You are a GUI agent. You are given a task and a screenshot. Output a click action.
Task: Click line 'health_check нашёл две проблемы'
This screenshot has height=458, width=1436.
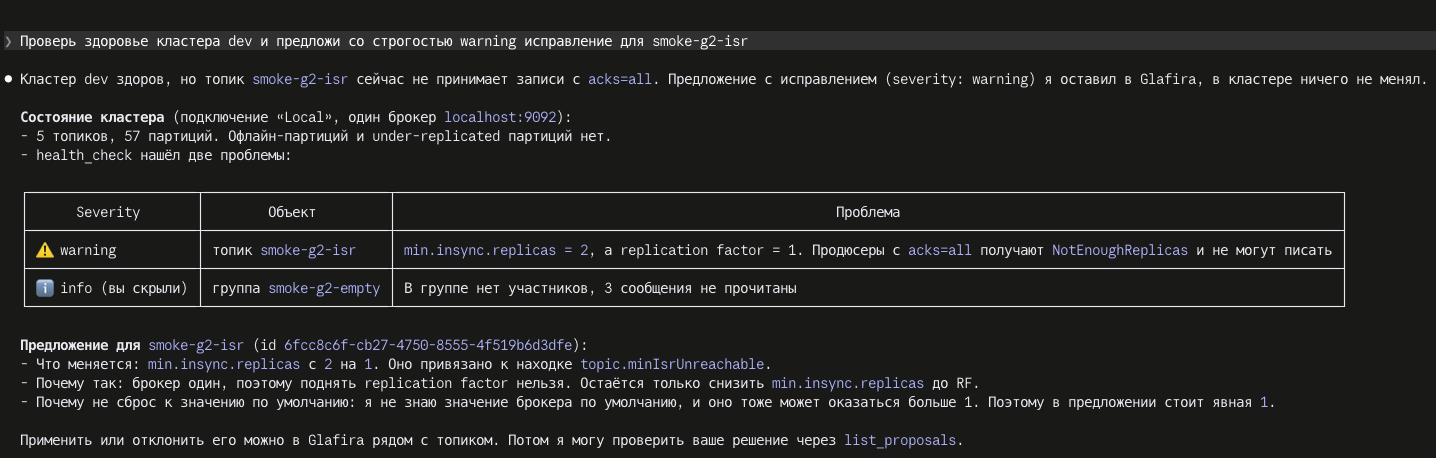coord(155,155)
